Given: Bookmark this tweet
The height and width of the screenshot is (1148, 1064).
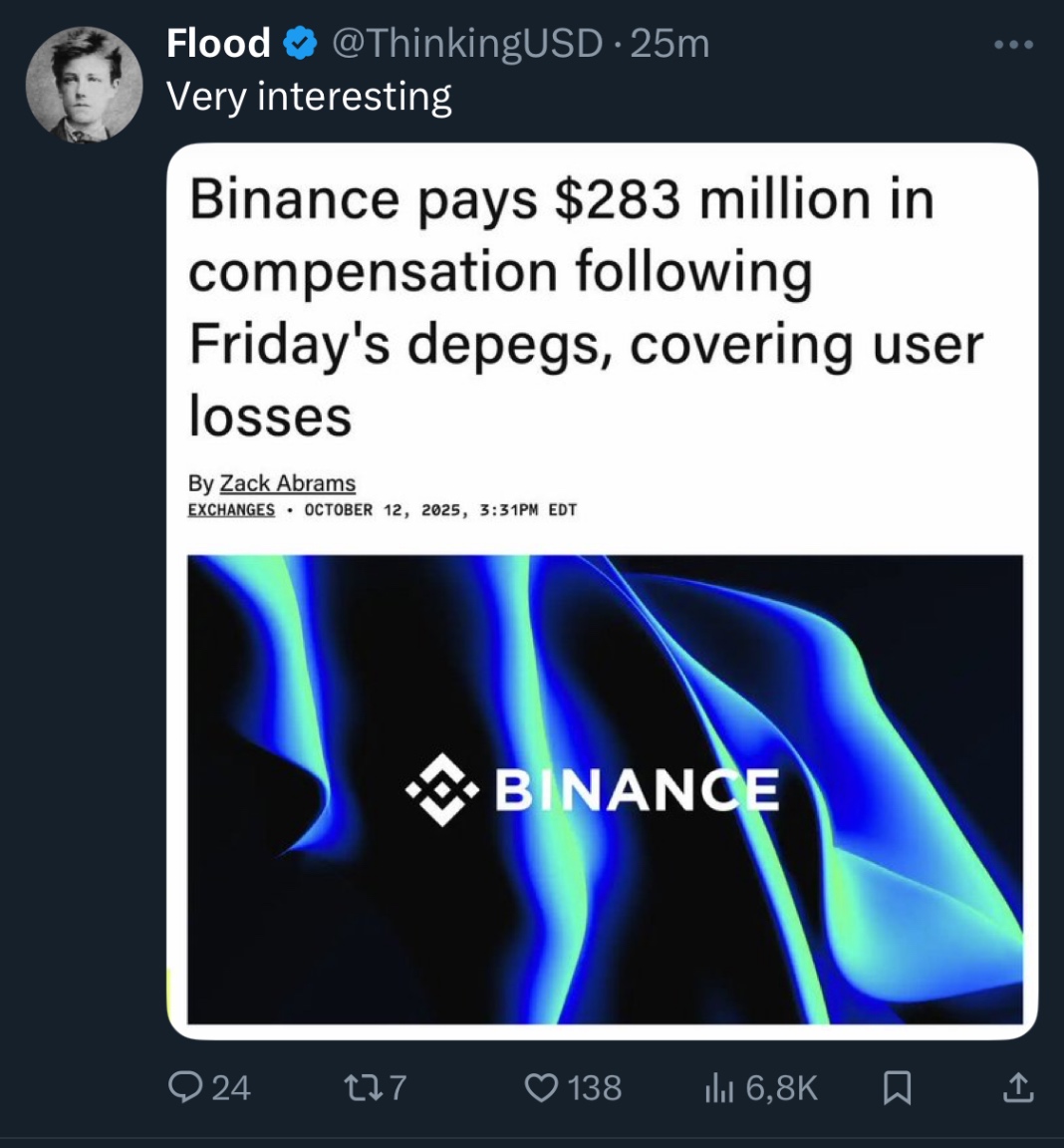Looking at the screenshot, I should point(897,1087).
